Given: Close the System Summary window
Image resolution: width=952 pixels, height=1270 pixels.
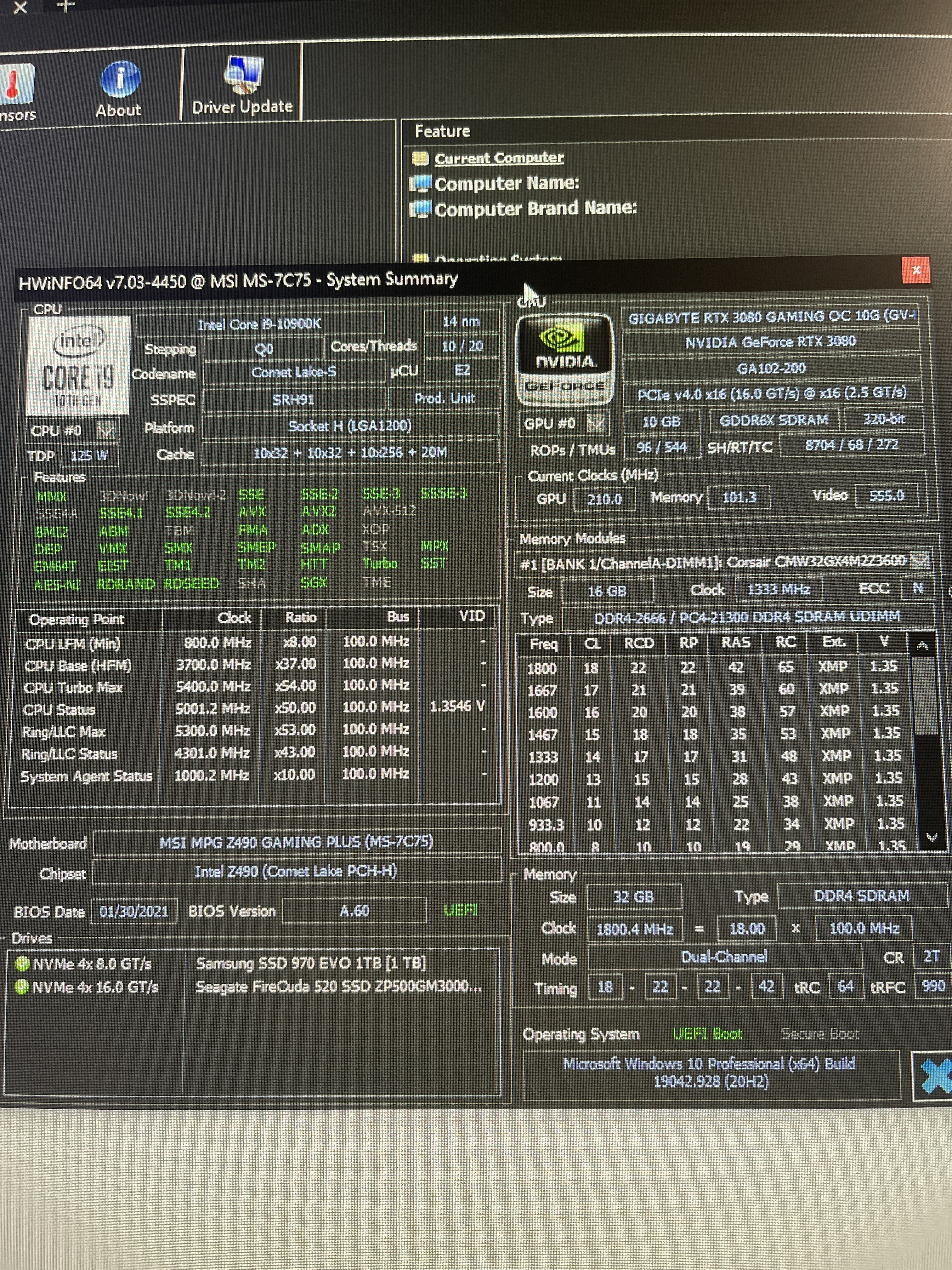Looking at the screenshot, I should click(916, 270).
